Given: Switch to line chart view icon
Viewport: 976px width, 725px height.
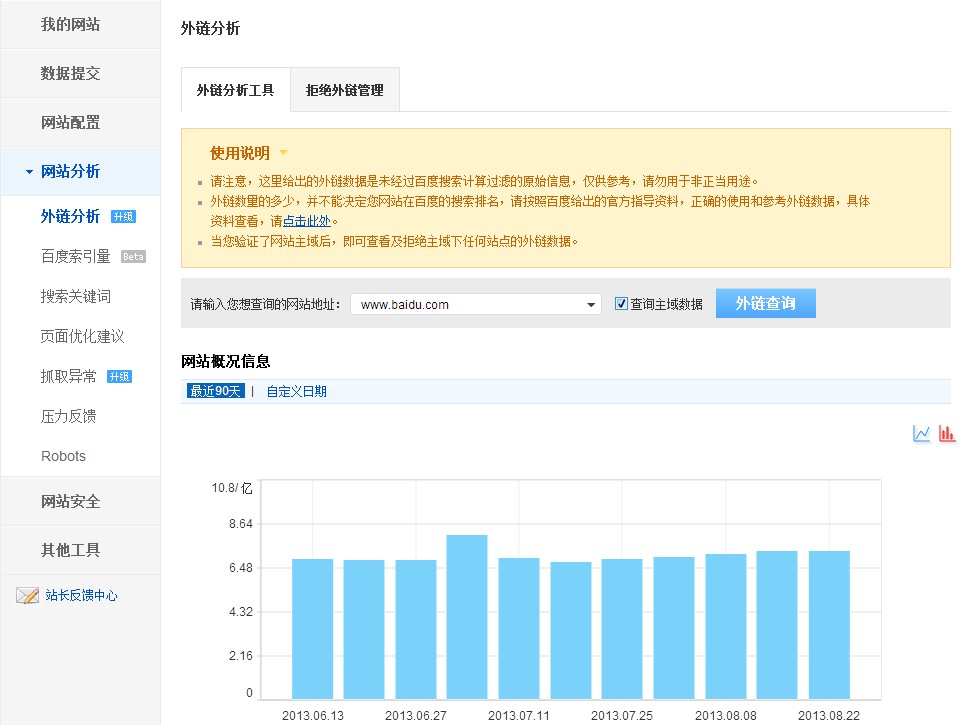Looking at the screenshot, I should coord(921,433).
